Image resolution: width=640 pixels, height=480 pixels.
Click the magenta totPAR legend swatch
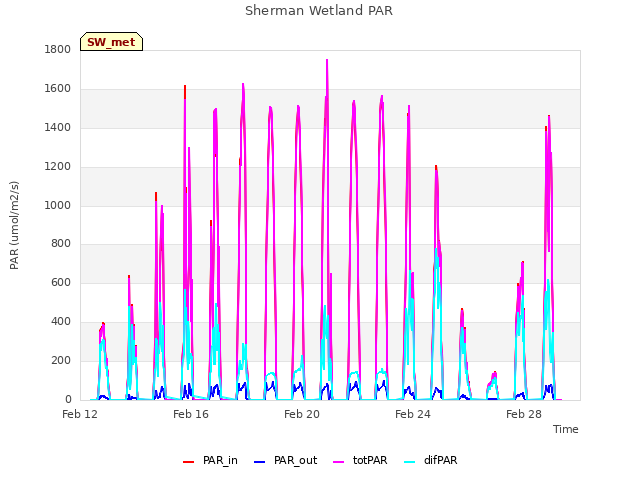[339, 462]
